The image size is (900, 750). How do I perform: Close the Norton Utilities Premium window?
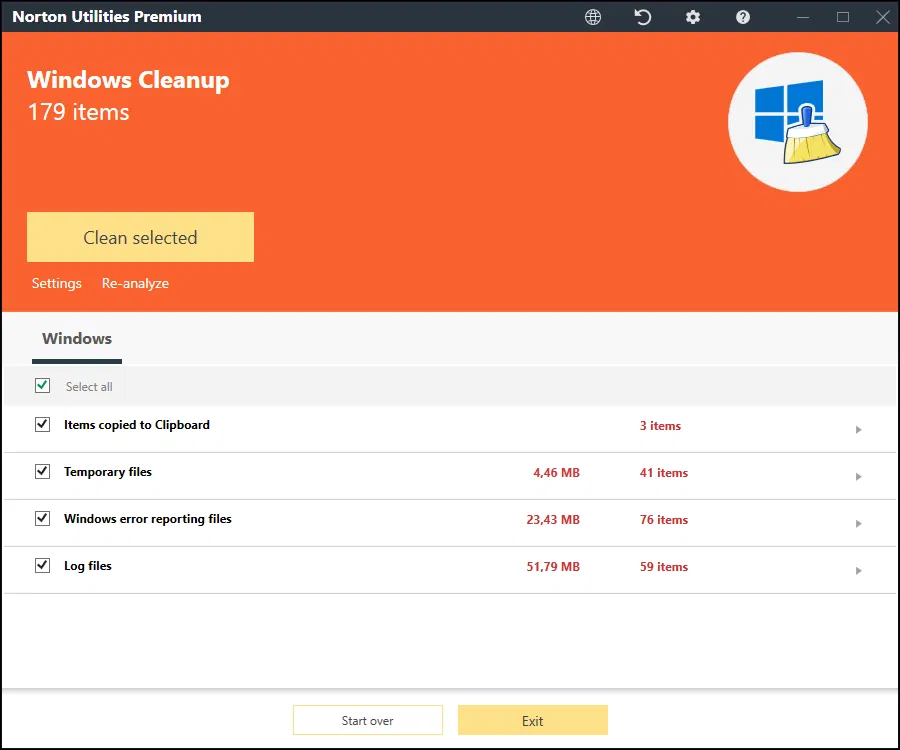tap(883, 17)
